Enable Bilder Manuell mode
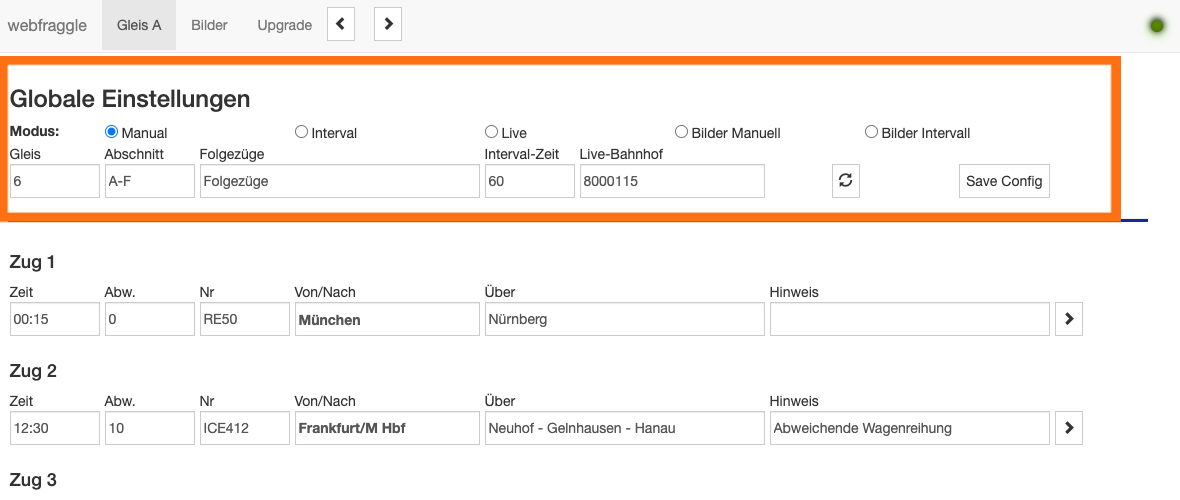The height and width of the screenshot is (500, 1180). 681,132
